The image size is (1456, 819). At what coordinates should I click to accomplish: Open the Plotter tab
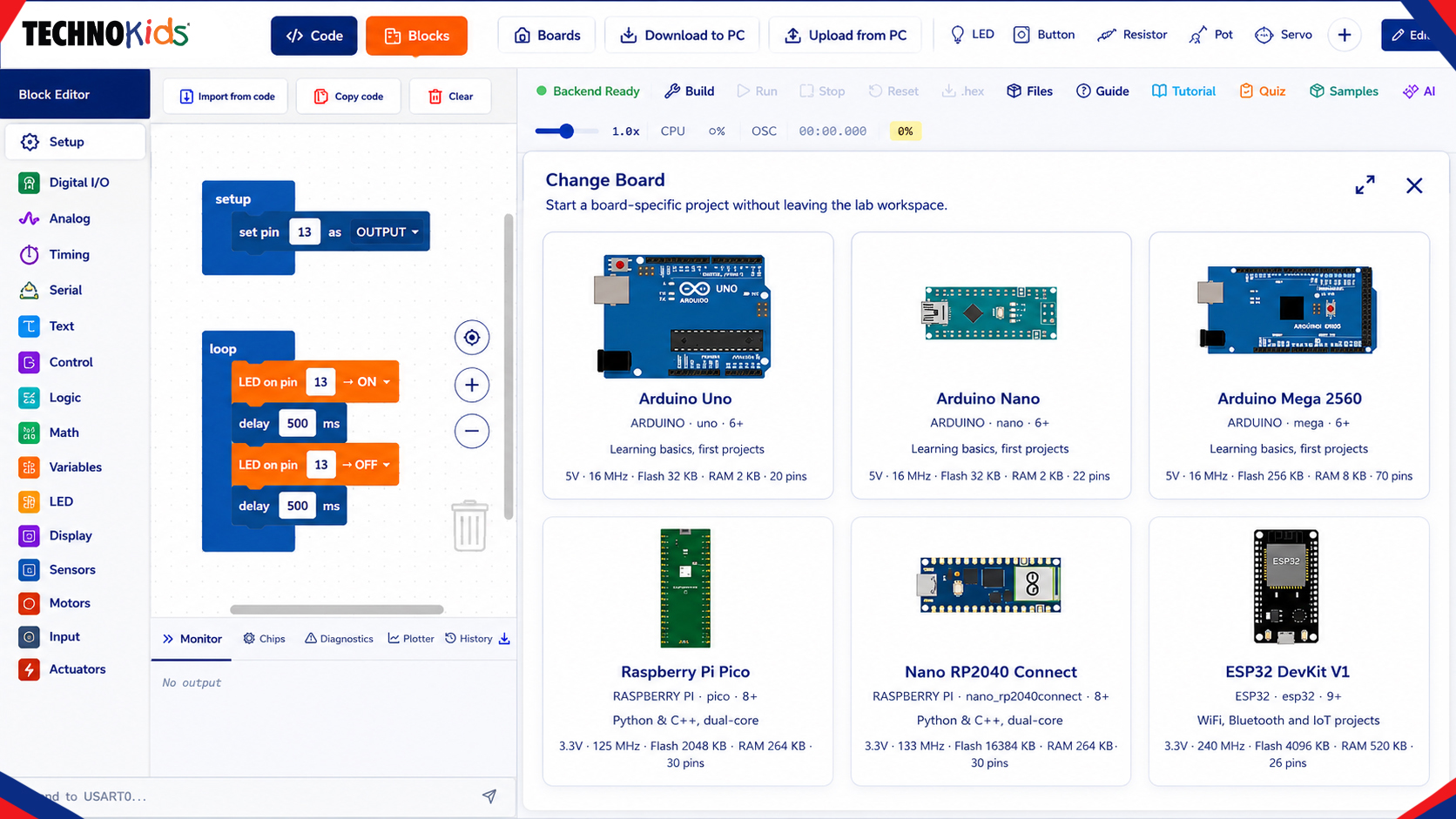pos(411,639)
